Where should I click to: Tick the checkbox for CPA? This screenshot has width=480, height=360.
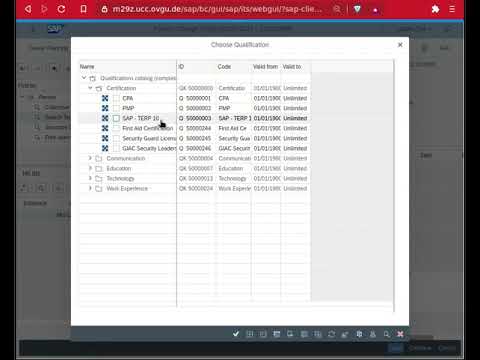point(116,98)
